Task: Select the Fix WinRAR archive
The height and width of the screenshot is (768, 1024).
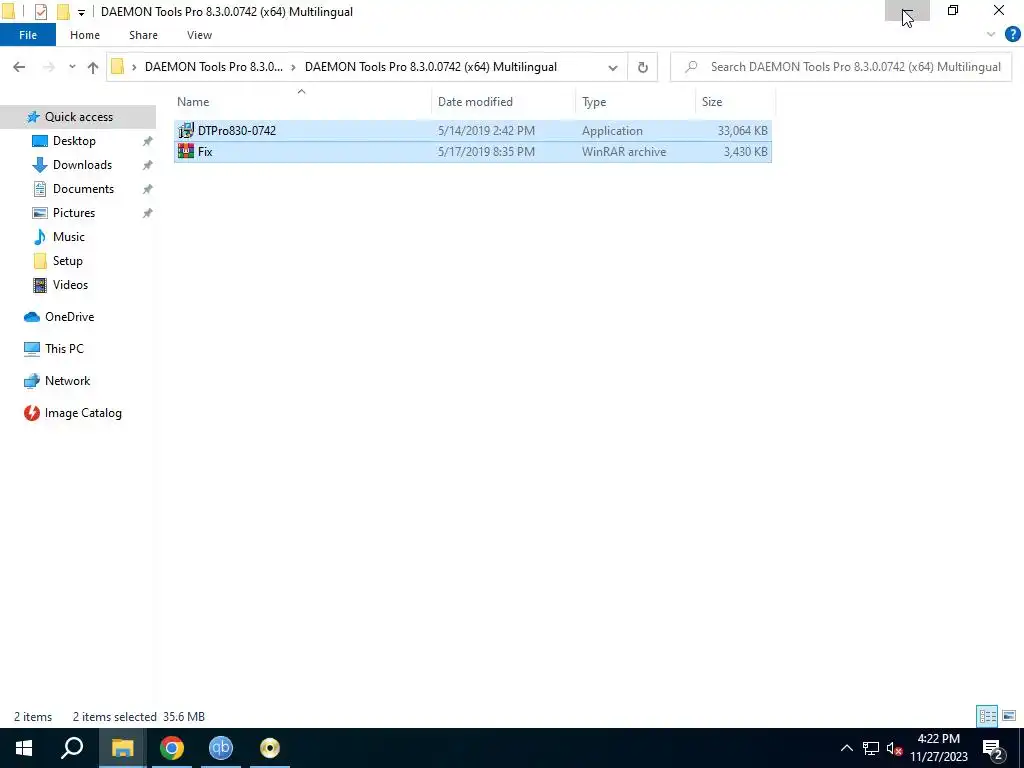Action: pyautogui.click(x=473, y=152)
